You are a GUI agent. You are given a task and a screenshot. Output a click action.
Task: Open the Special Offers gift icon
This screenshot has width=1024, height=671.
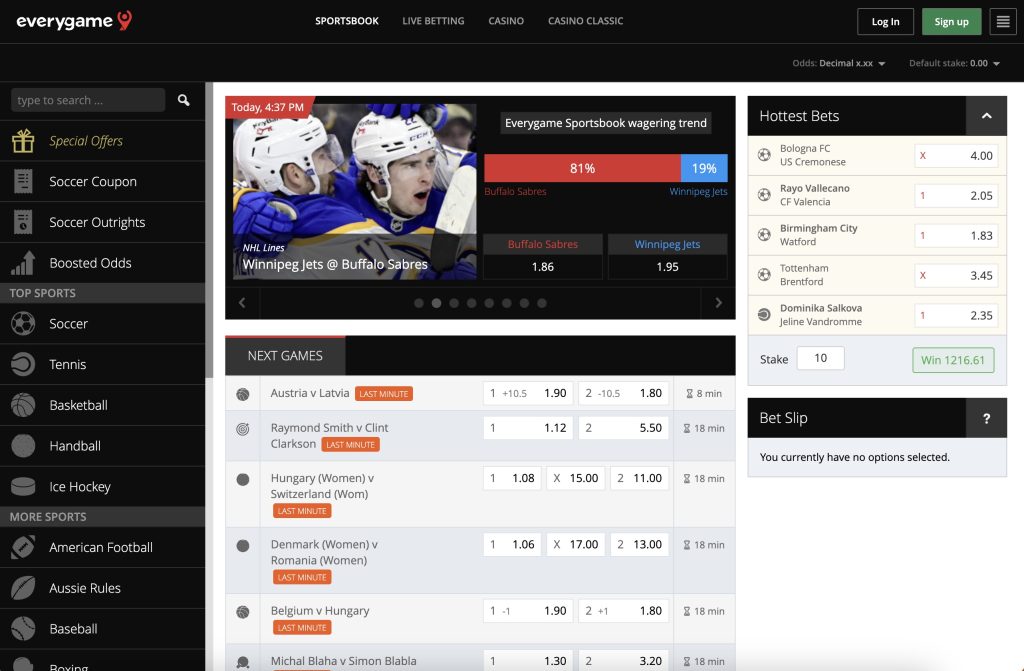click(20, 140)
